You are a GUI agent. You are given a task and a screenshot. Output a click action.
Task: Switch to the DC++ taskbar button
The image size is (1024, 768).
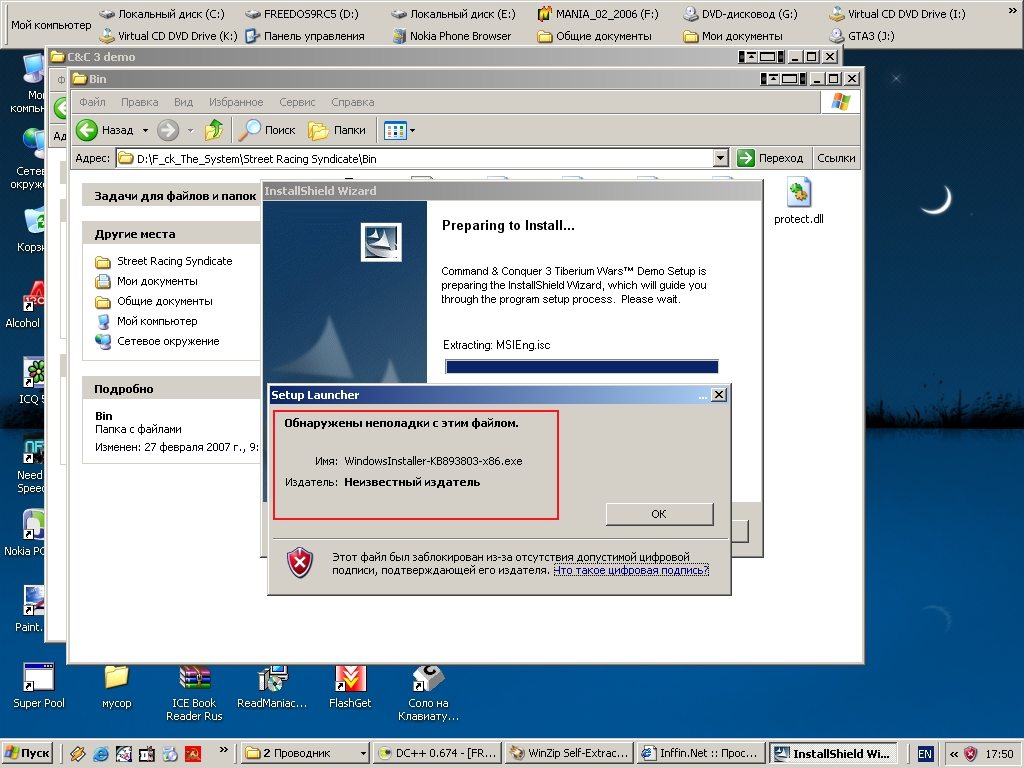click(435, 753)
